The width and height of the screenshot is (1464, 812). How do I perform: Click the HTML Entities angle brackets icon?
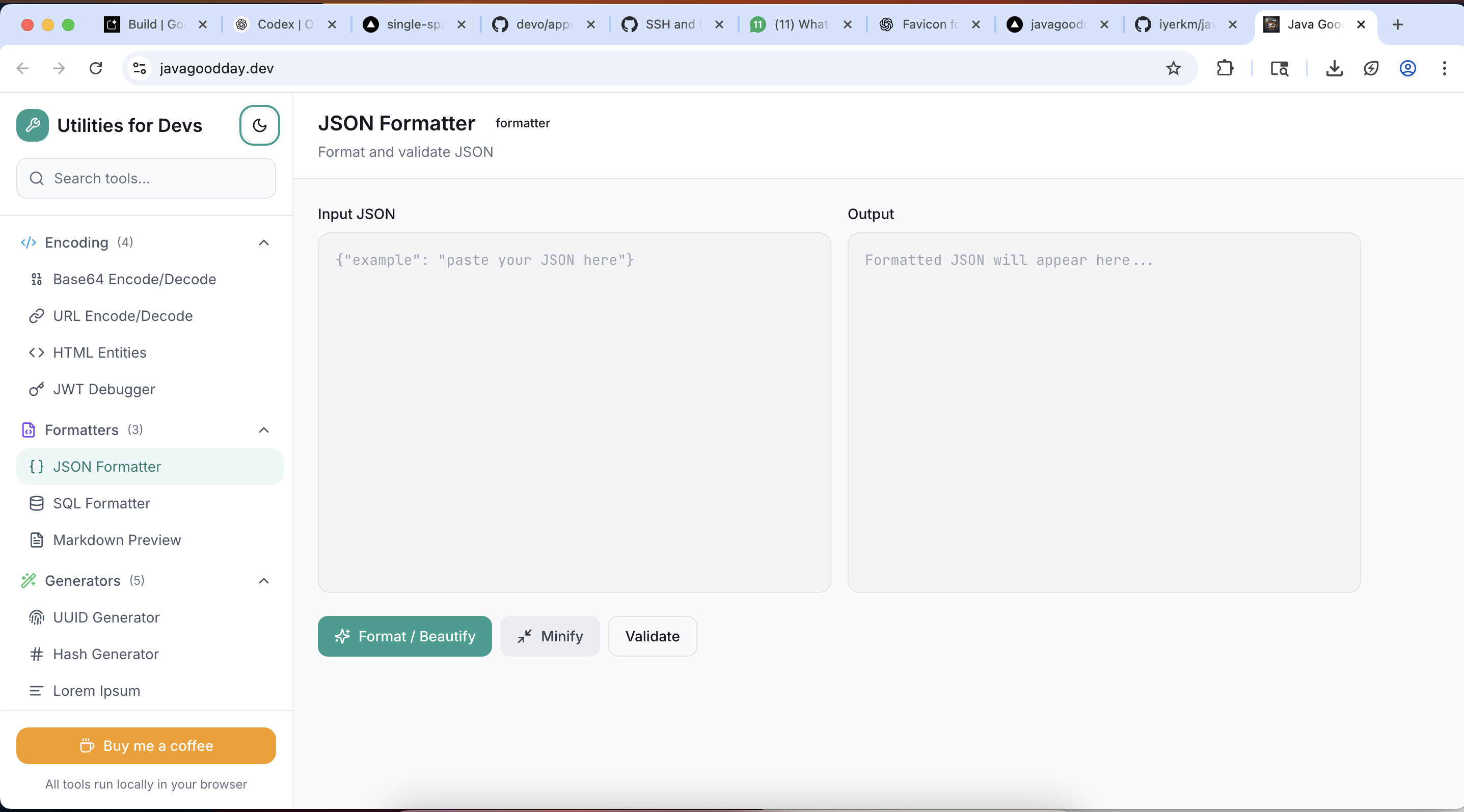pos(36,353)
